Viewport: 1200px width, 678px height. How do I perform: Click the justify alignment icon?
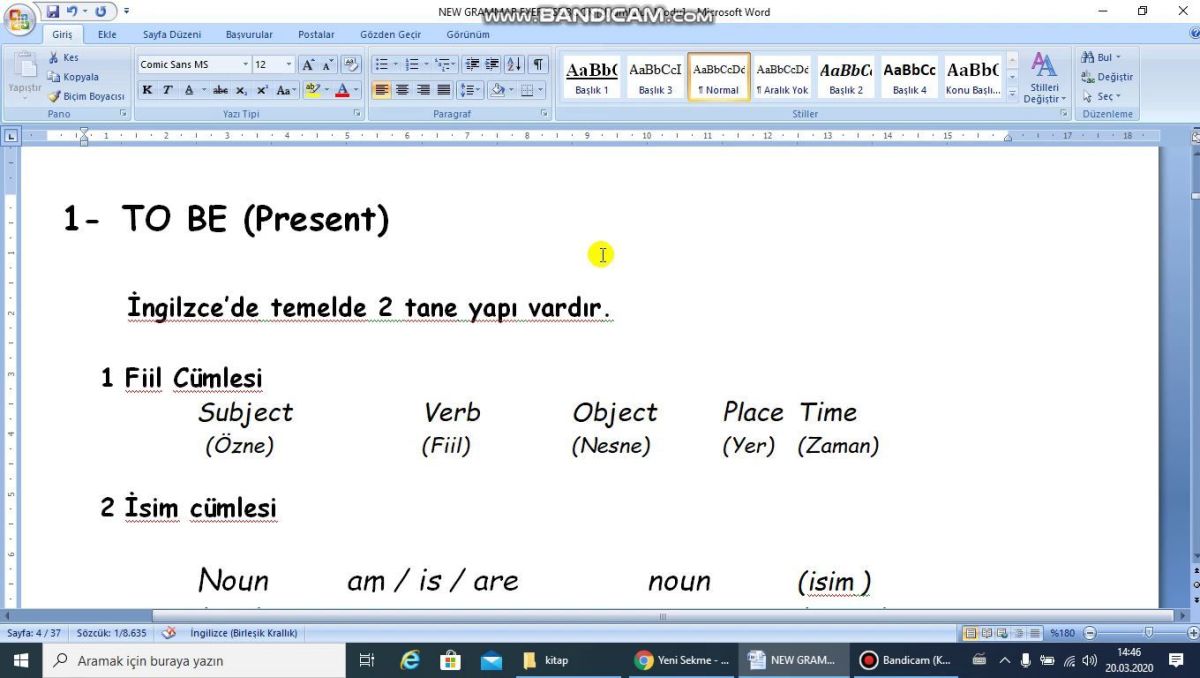click(x=444, y=90)
